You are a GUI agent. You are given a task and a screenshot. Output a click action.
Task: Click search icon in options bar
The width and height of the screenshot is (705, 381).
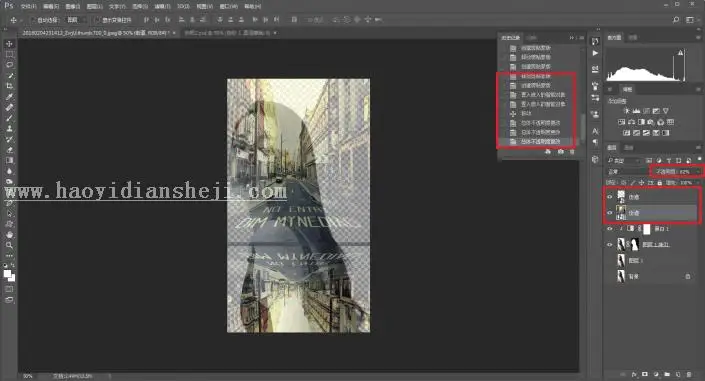675,20
